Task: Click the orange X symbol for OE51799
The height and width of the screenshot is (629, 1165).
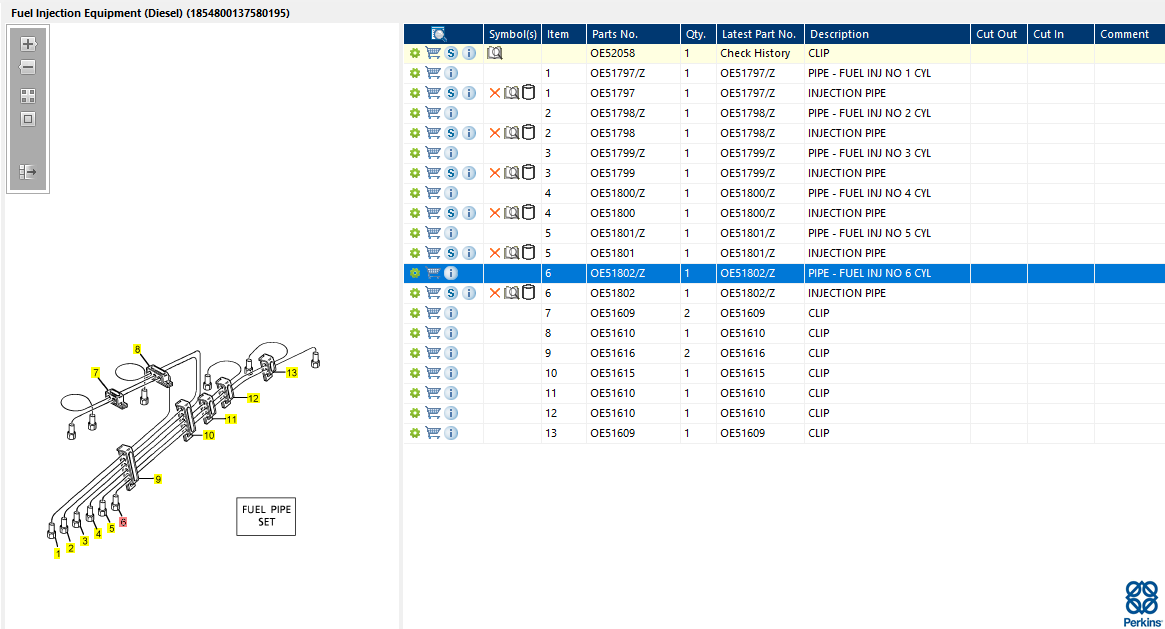Action: coord(495,173)
